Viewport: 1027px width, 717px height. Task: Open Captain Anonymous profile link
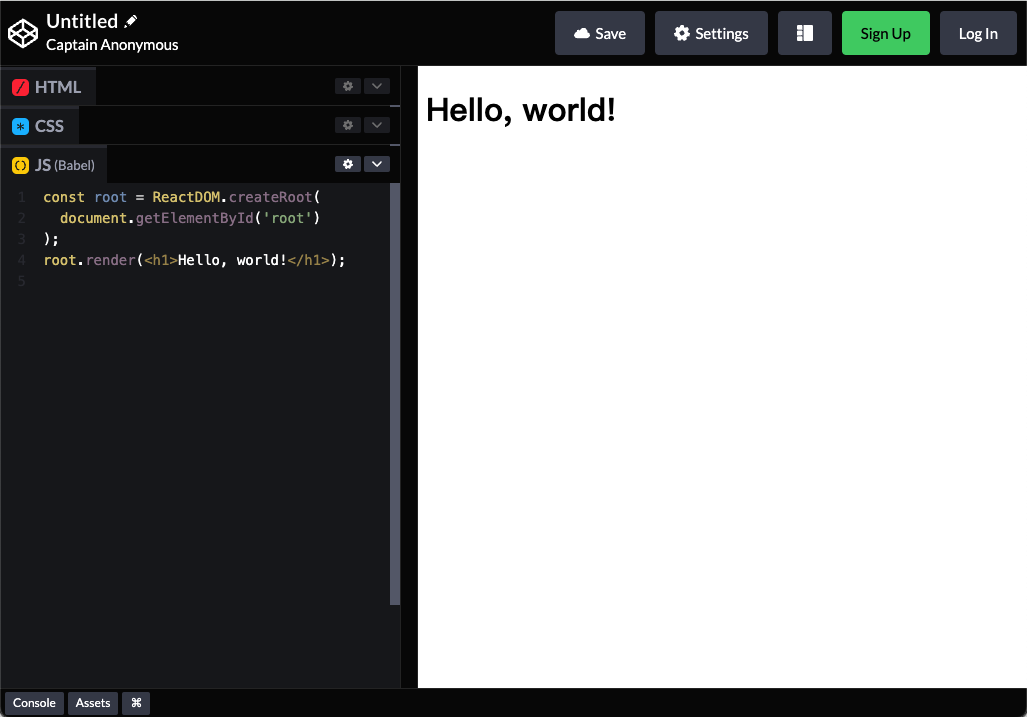coord(112,45)
